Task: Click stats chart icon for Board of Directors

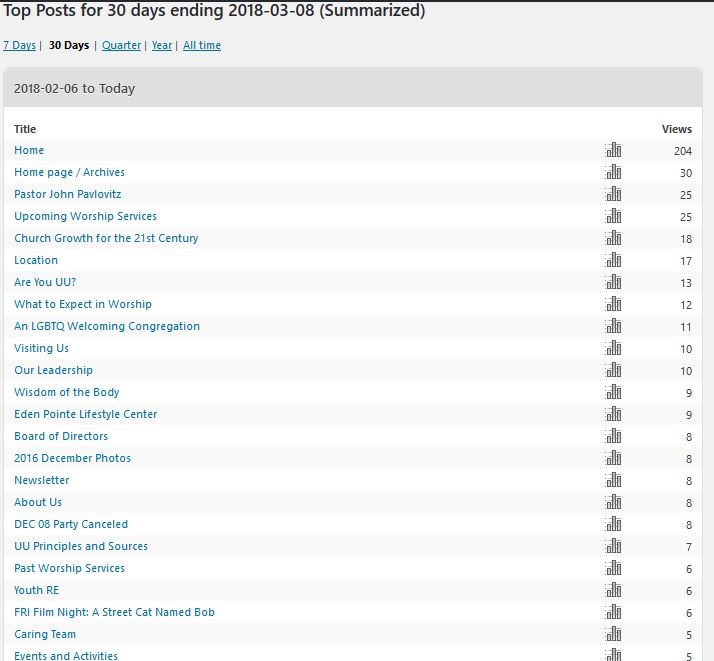Action: pyautogui.click(x=613, y=436)
